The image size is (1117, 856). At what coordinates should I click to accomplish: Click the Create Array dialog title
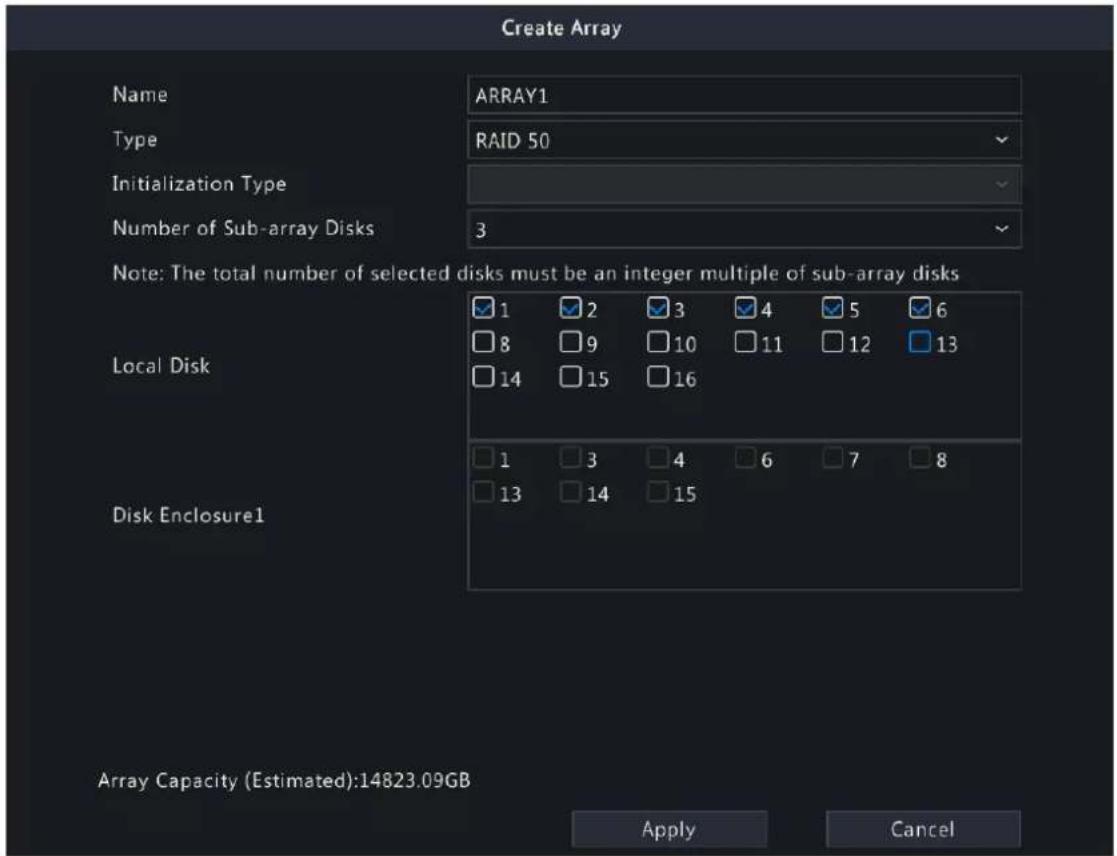click(561, 28)
